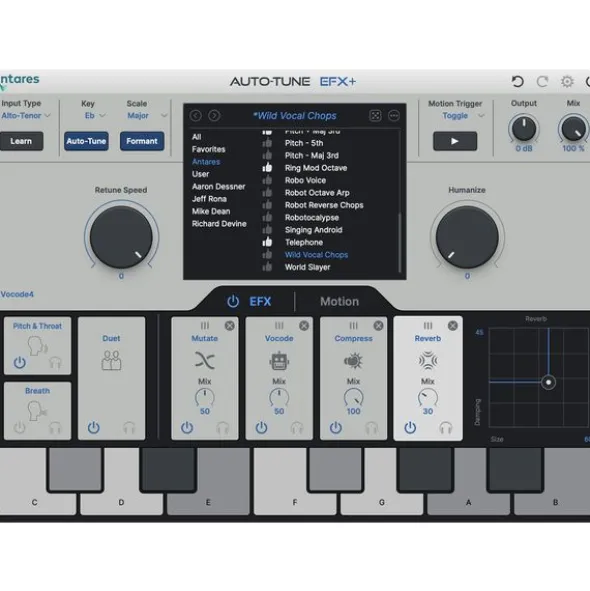Select the All preset category

(x=196, y=136)
